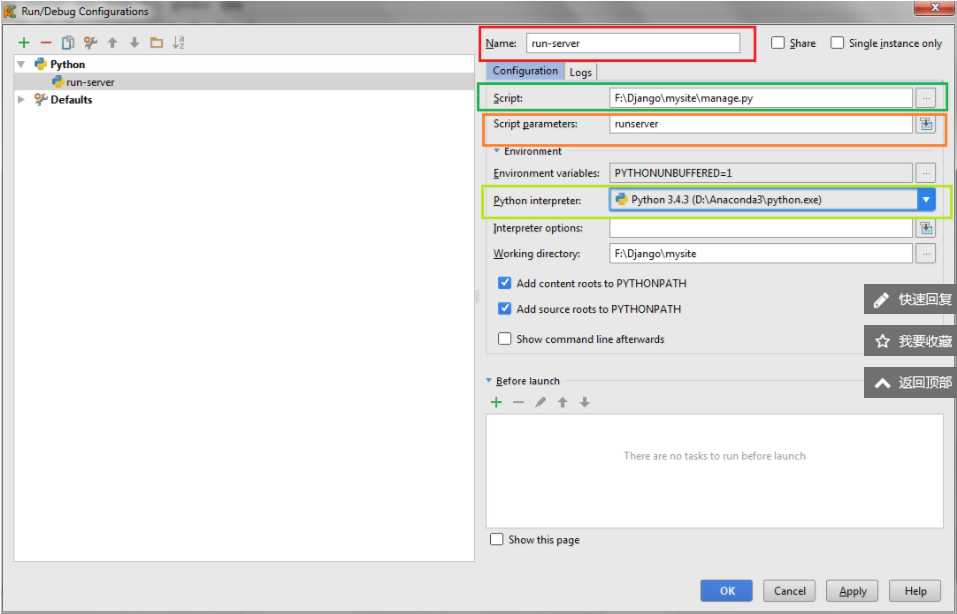The width and height of the screenshot is (957, 614).
Task: Expand the Defaults tree node
Action: [x=21, y=99]
